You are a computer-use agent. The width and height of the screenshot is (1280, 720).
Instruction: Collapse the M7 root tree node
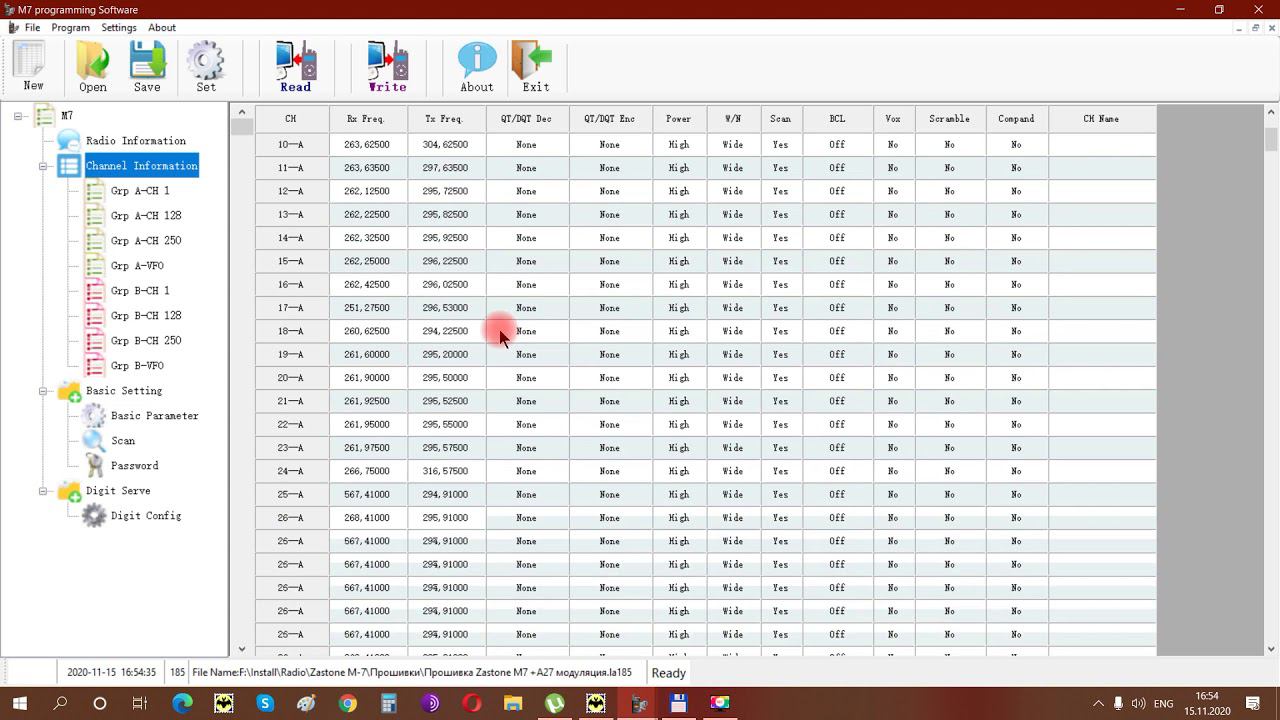(18, 116)
